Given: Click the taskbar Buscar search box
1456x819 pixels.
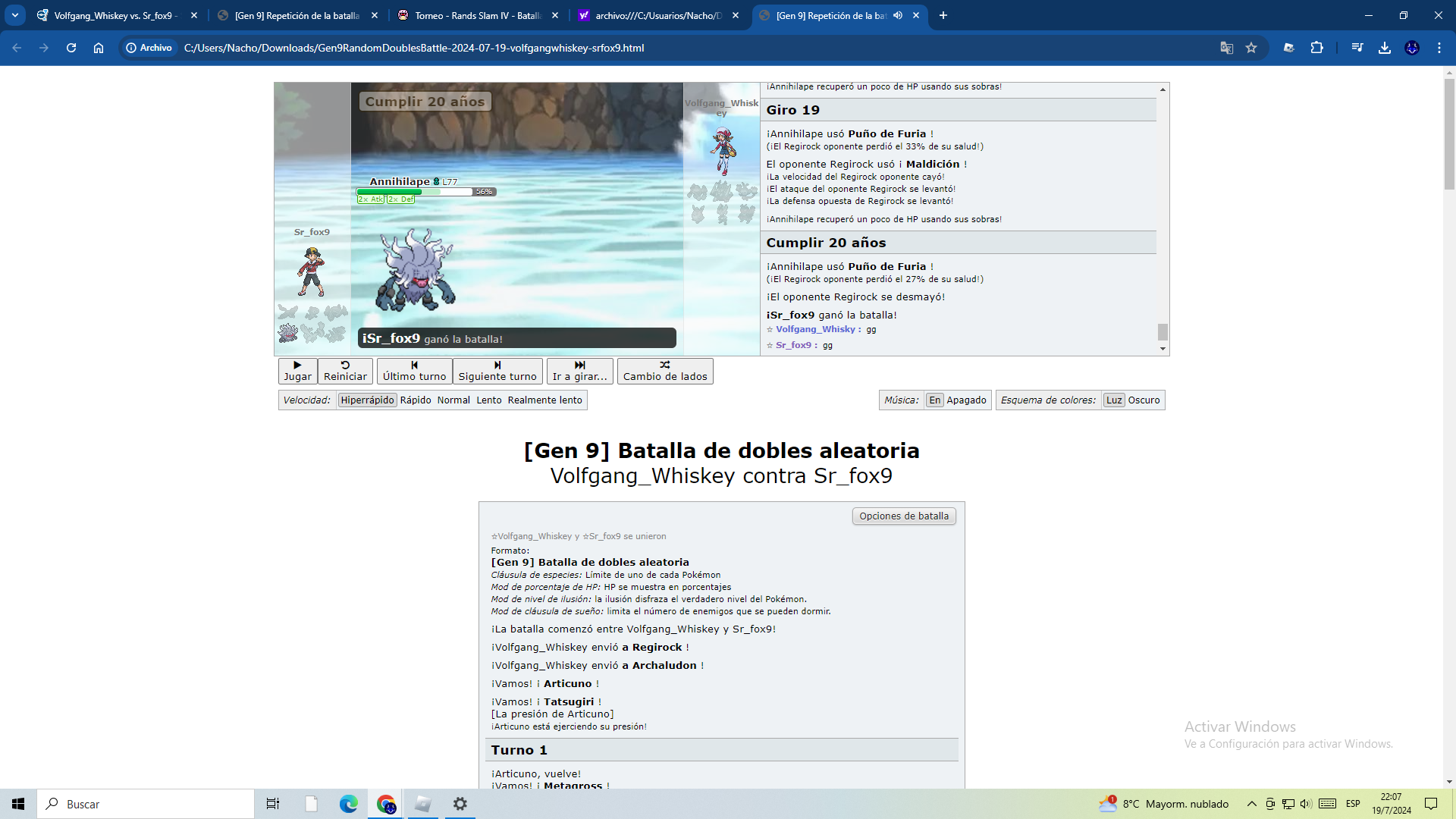Looking at the screenshot, I should click(x=146, y=804).
